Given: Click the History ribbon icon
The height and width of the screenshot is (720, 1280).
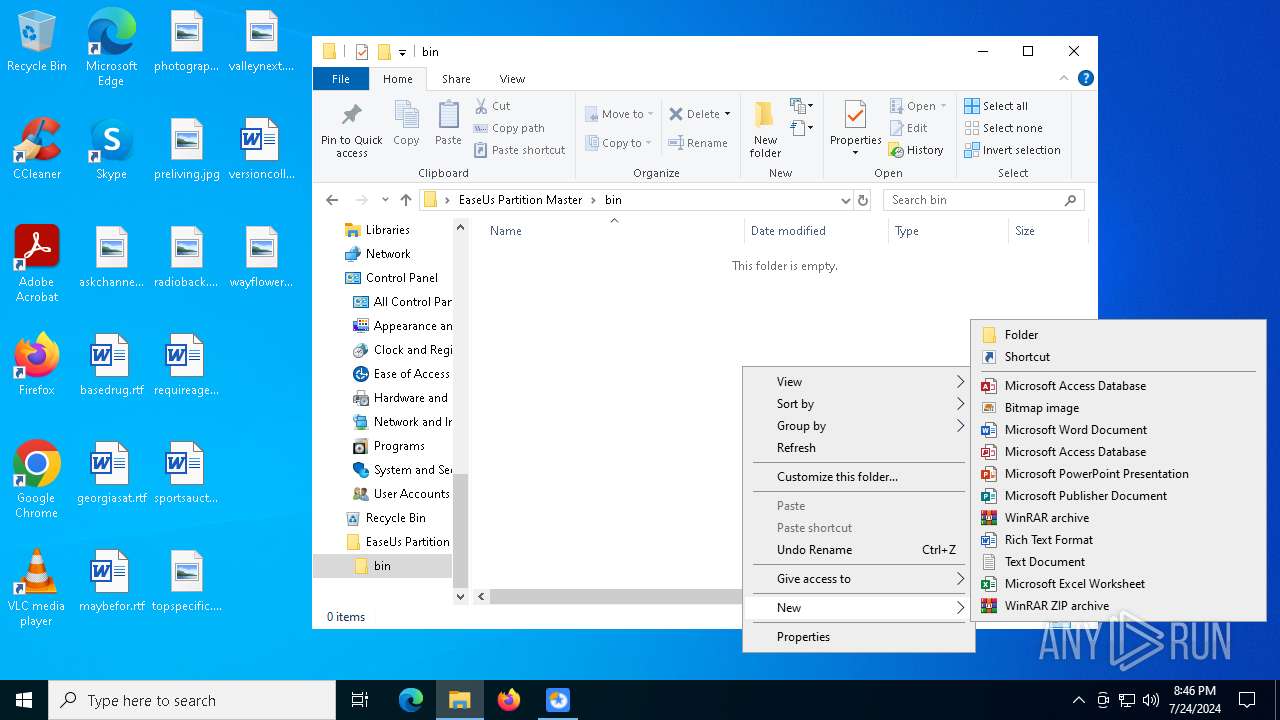Looking at the screenshot, I should (896, 150).
